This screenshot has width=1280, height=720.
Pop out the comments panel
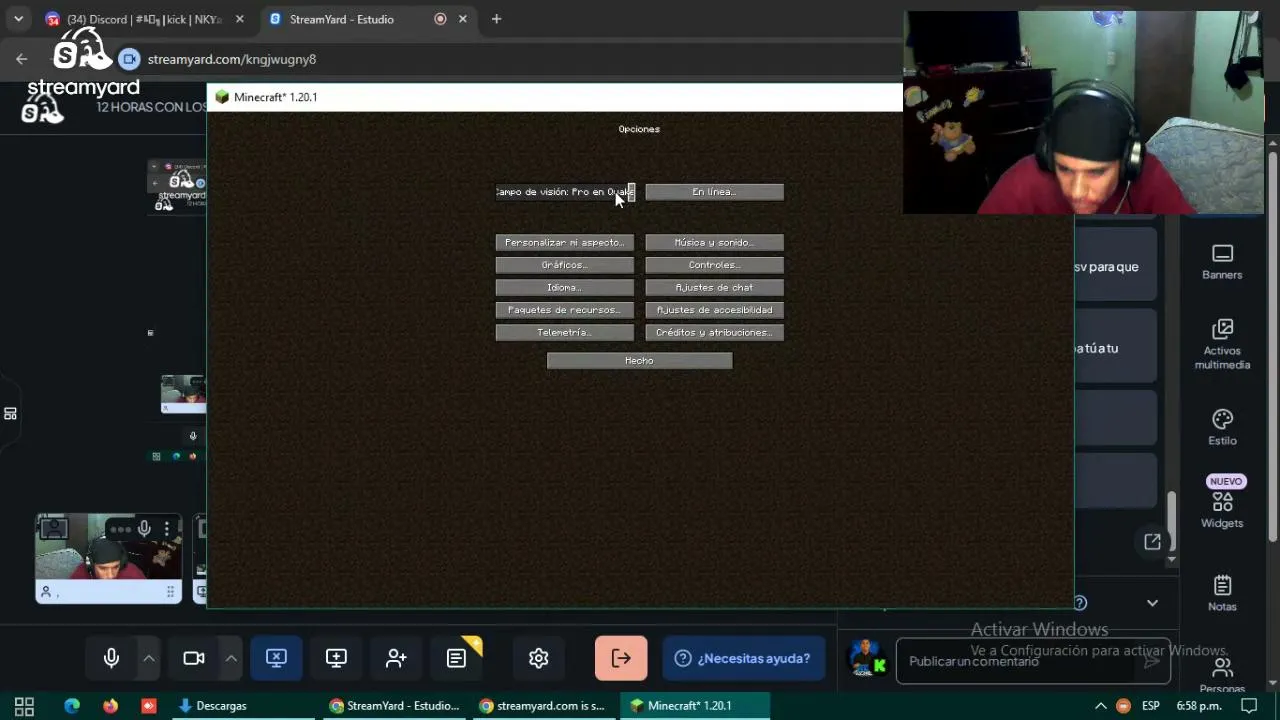(x=1152, y=542)
